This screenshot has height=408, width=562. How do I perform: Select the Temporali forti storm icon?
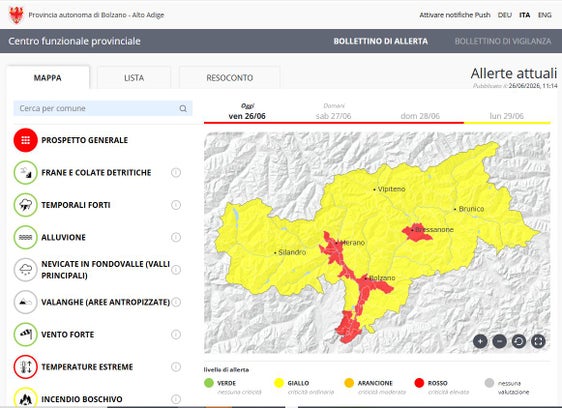(x=25, y=205)
